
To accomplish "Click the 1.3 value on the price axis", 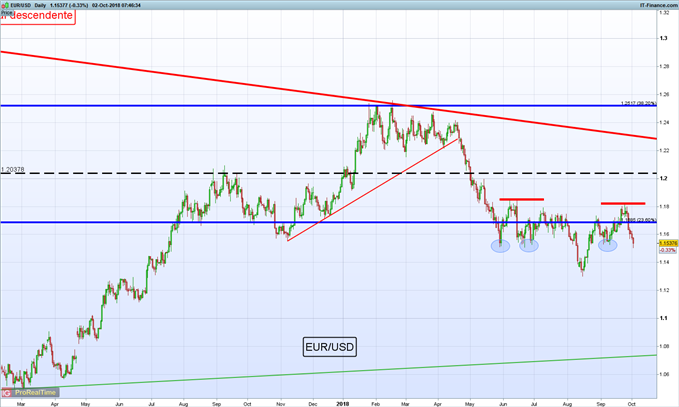I will click(x=663, y=39).
